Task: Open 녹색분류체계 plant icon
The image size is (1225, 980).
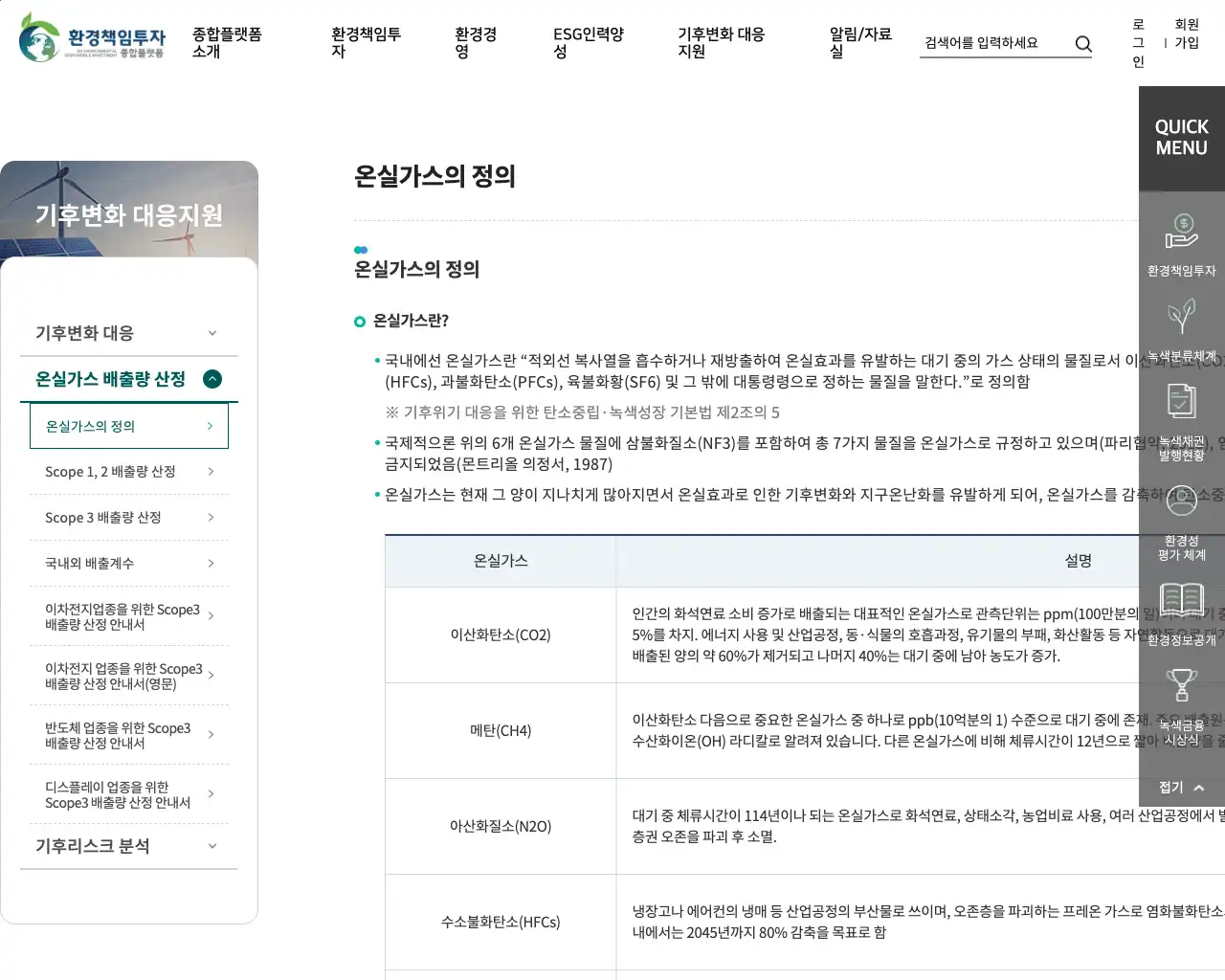Action: [x=1181, y=317]
